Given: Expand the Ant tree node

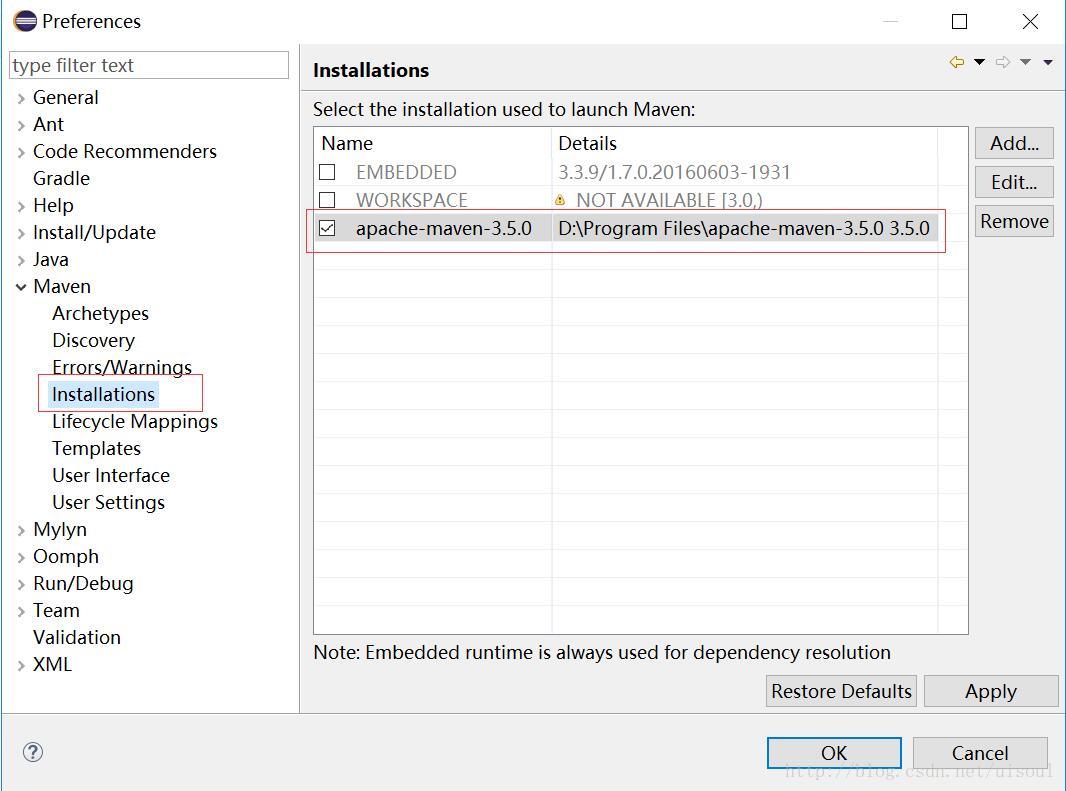Looking at the screenshot, I should (x=21, y=125).
